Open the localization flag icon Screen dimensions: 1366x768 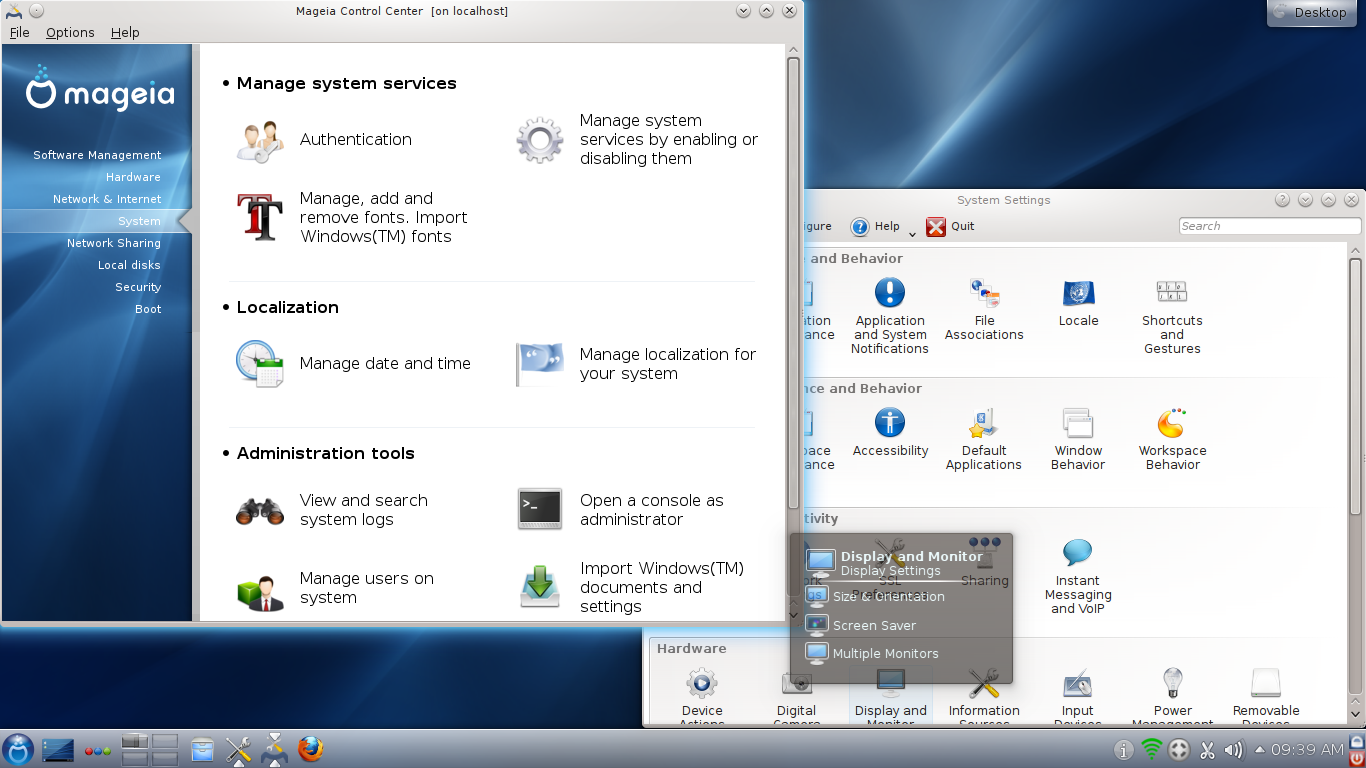coord(539,364)
